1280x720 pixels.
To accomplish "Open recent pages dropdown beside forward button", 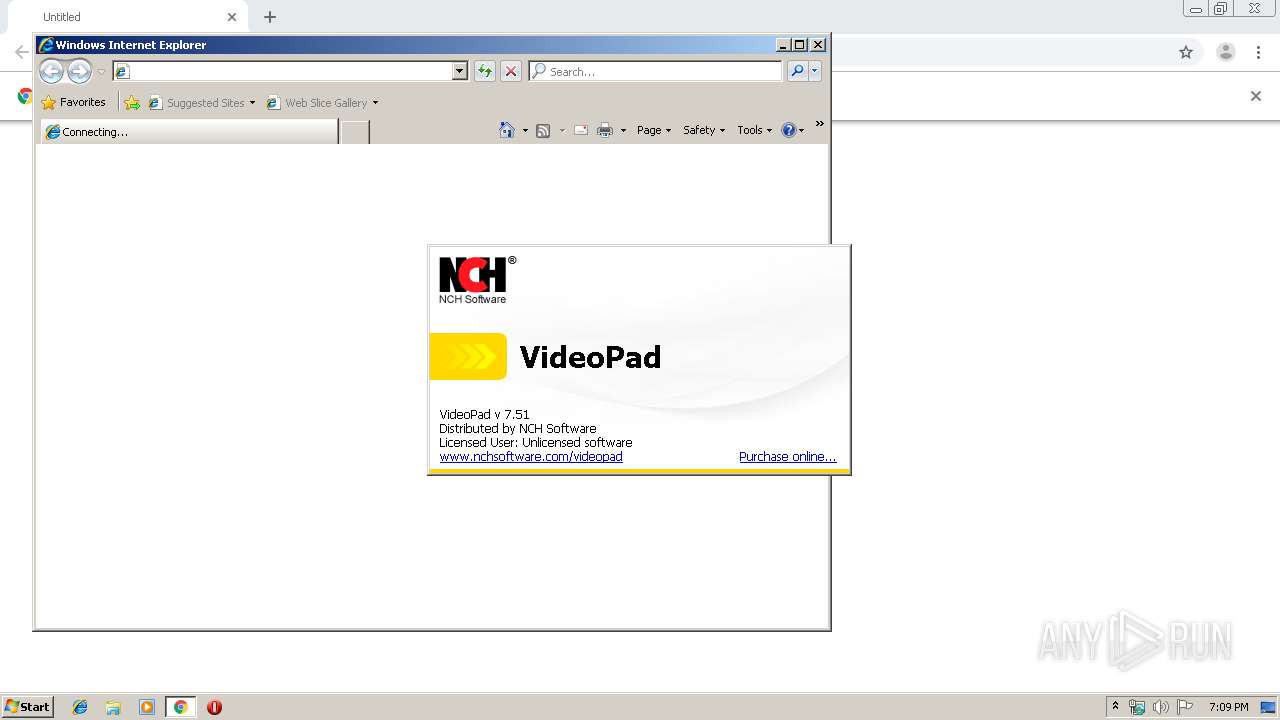I will tap(101, 72).
